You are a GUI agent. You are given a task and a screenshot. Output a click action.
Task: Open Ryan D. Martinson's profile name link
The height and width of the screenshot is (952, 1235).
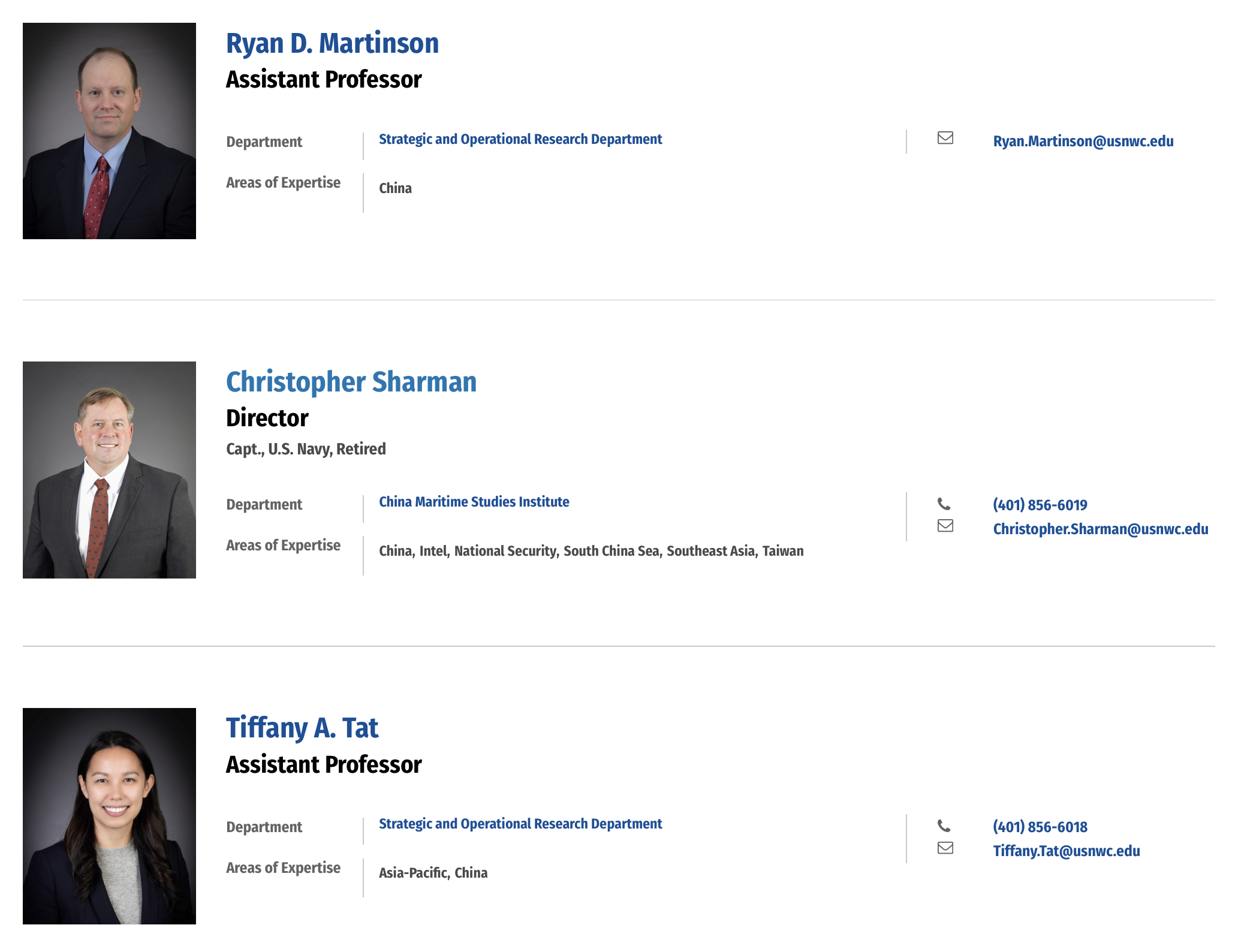click(x=332, y=43)
